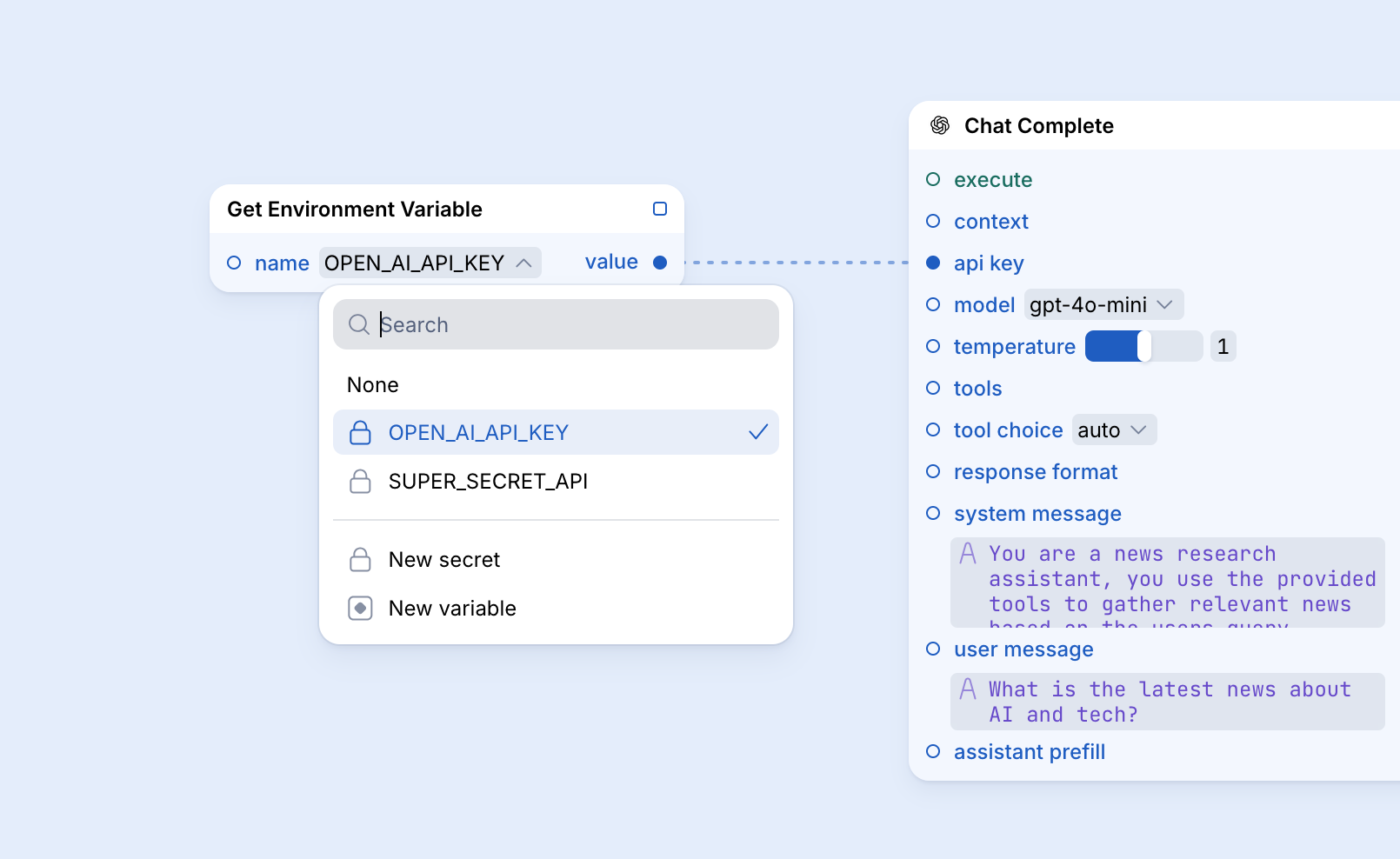Click the user message text box
Viewport: 1400px width, 859px height.
pyautogui.click(x=1167, y=702)
